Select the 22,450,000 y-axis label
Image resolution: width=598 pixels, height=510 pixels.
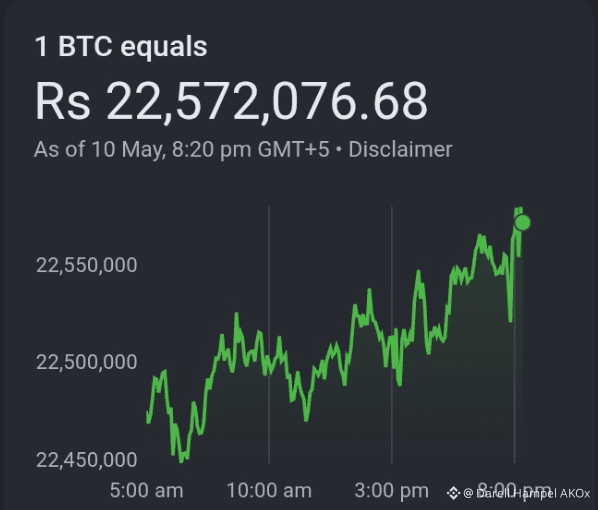coord(87,460)
